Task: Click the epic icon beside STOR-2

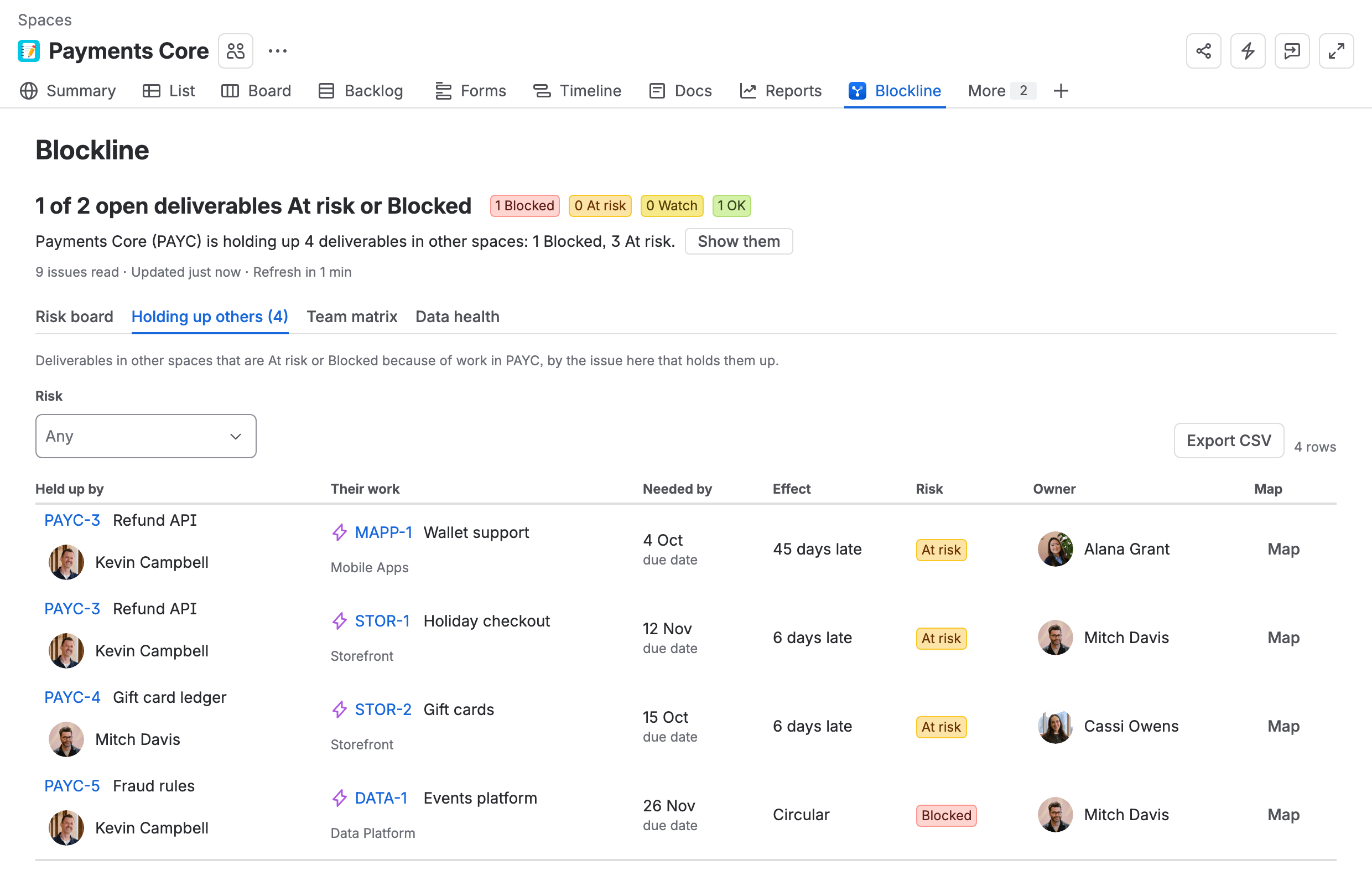Action: (x=340, y=709)
